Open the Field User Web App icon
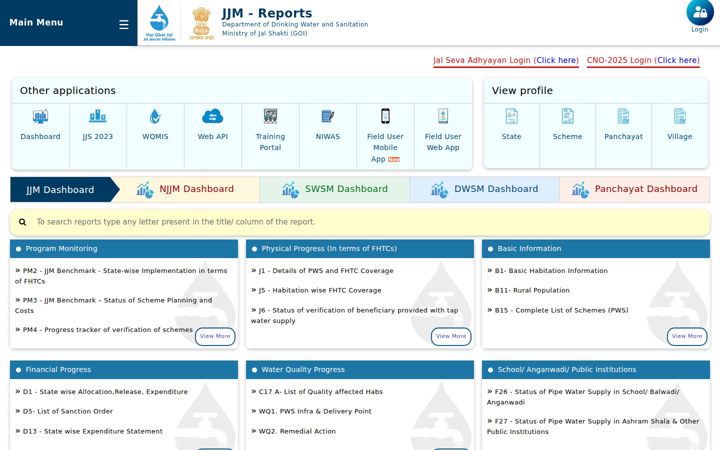The height and width of the screenshot is (450, 720). tap(443, 116)
